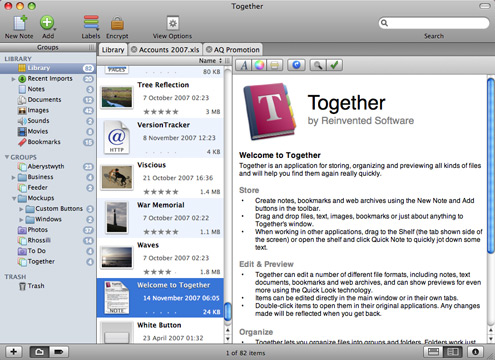Click the Groups column header
495x360 pixels.
pyautogui.click(x=48, y=47)
